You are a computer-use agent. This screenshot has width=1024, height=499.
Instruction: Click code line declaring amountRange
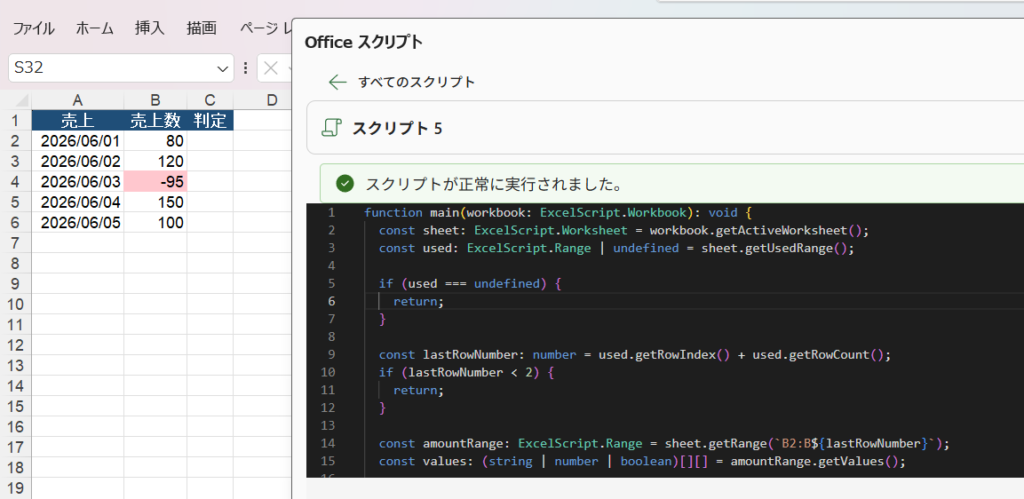pyautogui.click(x=664, y=443)
